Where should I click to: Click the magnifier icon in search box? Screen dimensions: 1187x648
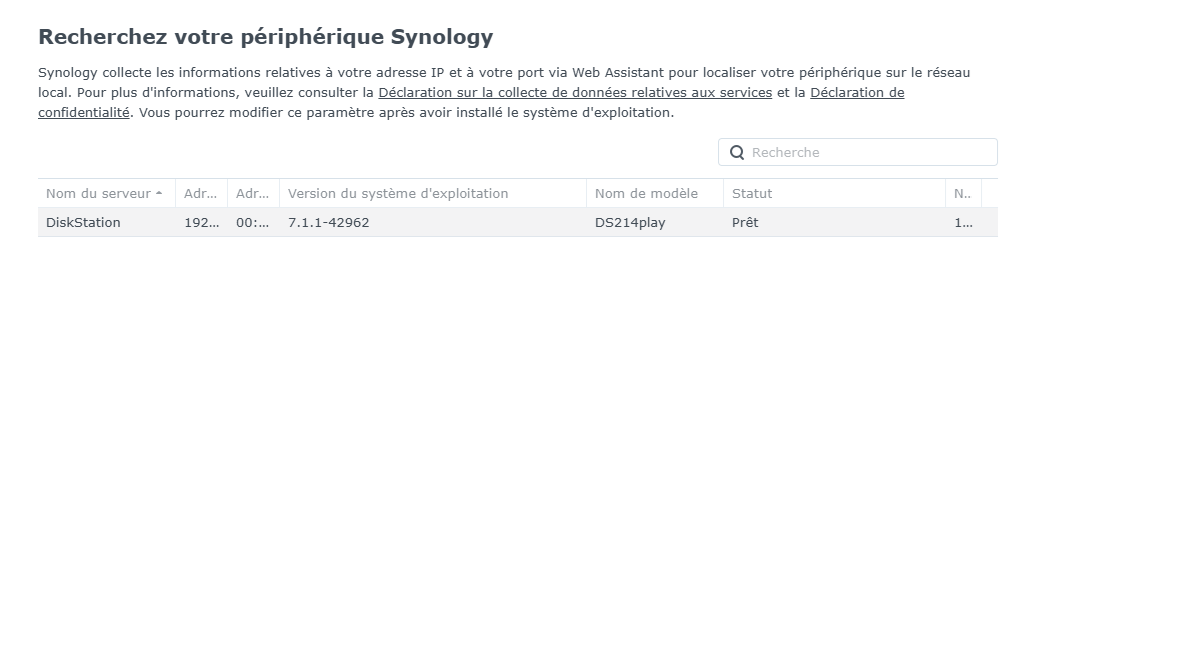point(737,153)
